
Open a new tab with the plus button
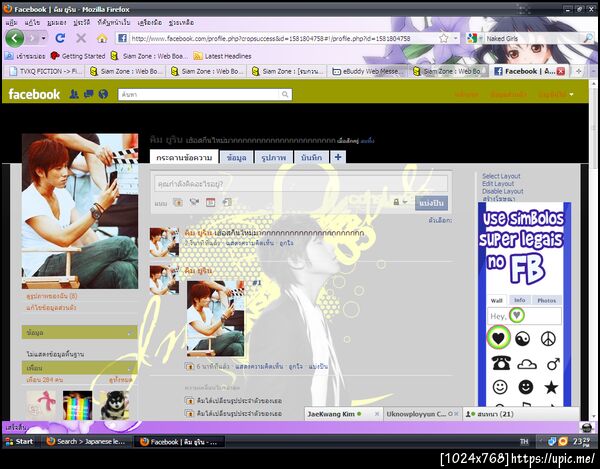[579, 71]
